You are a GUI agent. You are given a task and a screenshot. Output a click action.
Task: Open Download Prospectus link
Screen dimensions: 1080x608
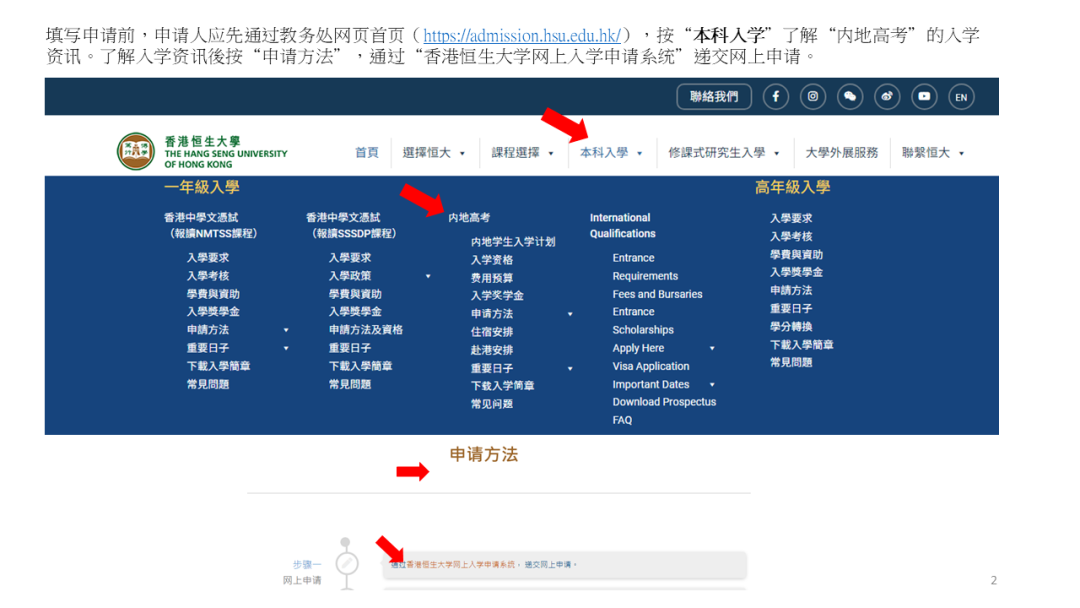coord(665,402)
